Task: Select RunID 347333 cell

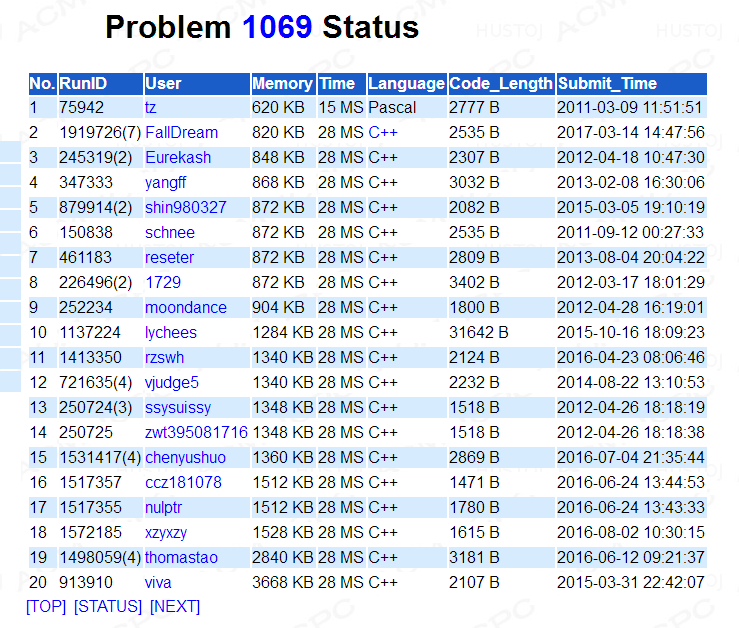Action: [100, 182]
